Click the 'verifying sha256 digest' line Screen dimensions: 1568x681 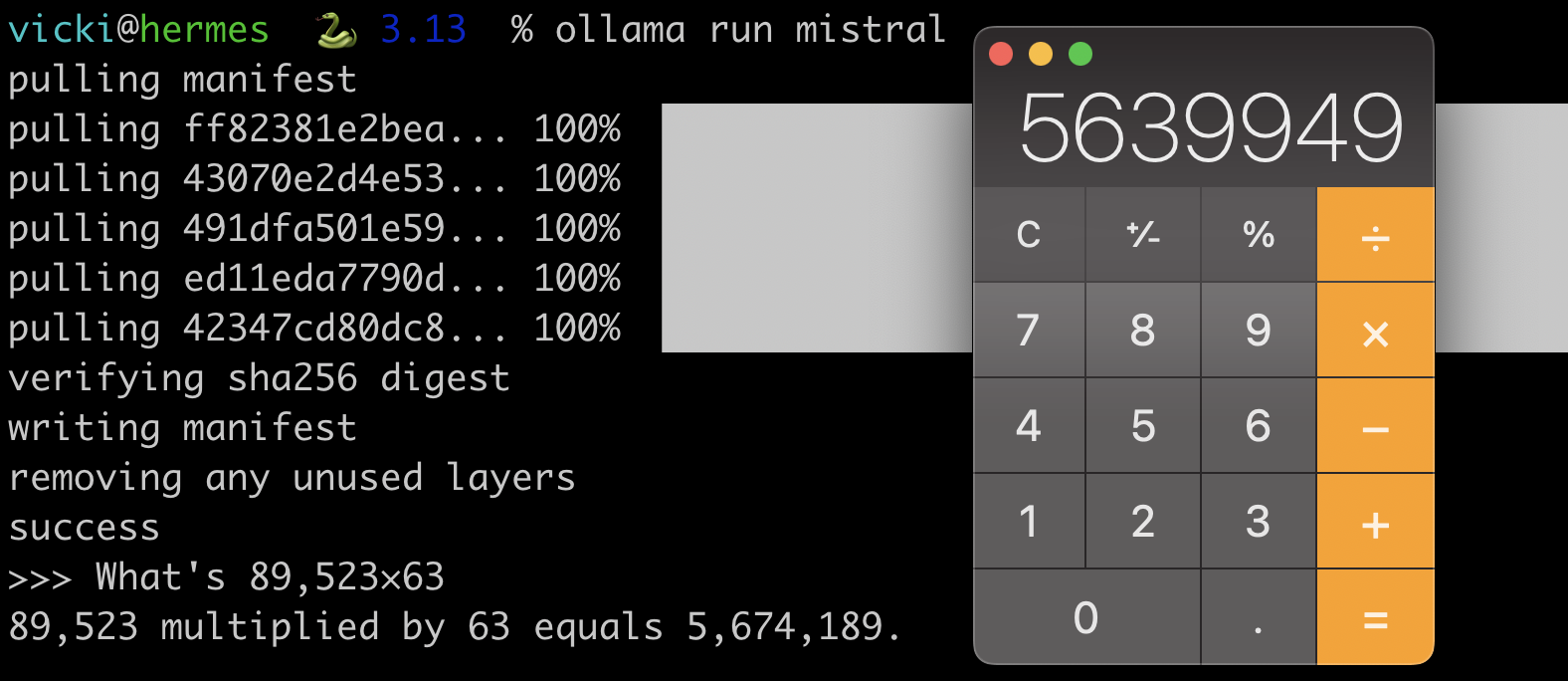[259, 378]
